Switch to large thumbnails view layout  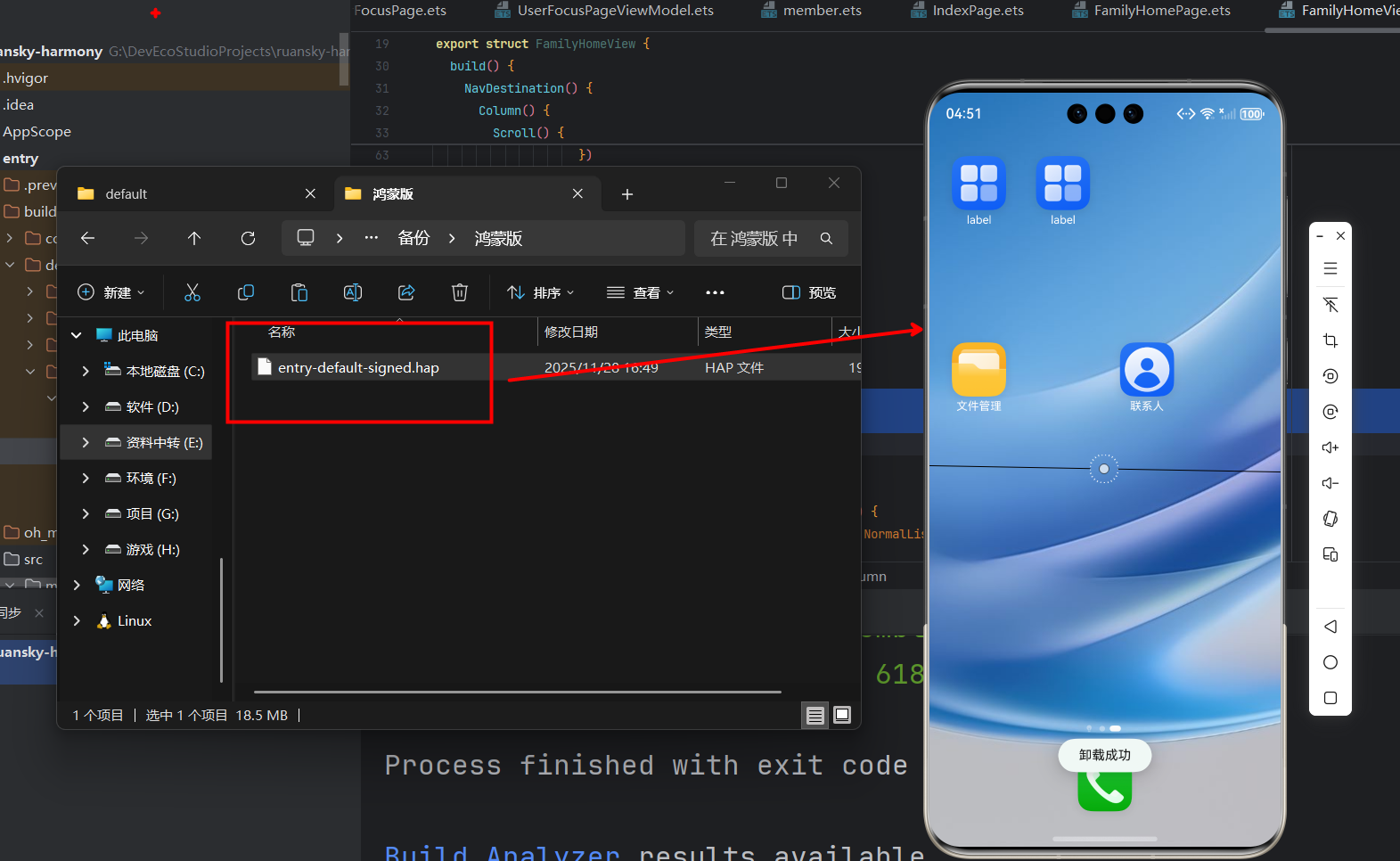click(842, 715)
